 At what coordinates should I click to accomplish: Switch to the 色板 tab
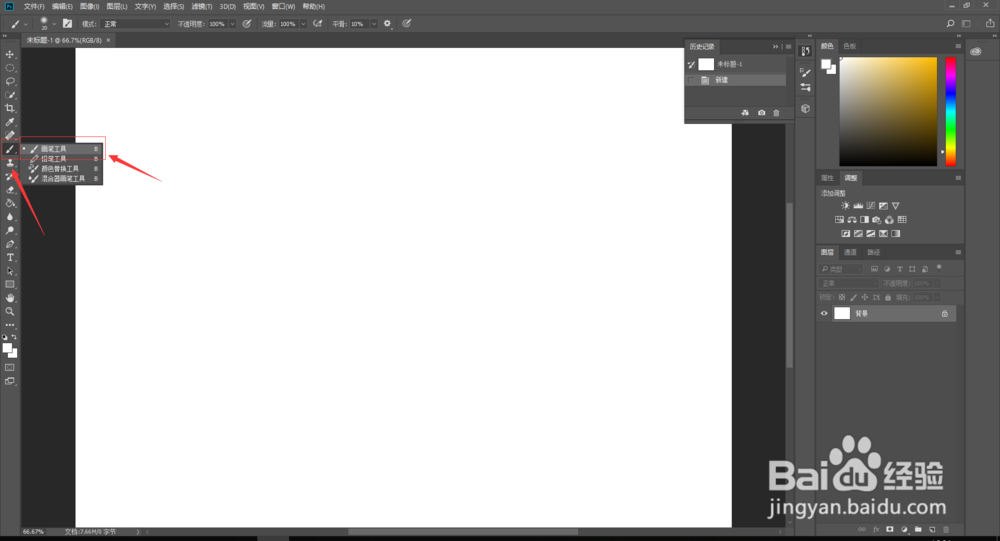tap(849, 46)
